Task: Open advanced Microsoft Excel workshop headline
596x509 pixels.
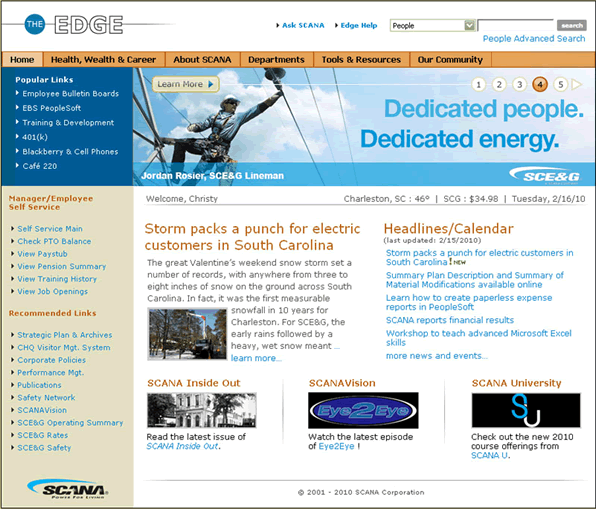Action: [x=479, y=338]
